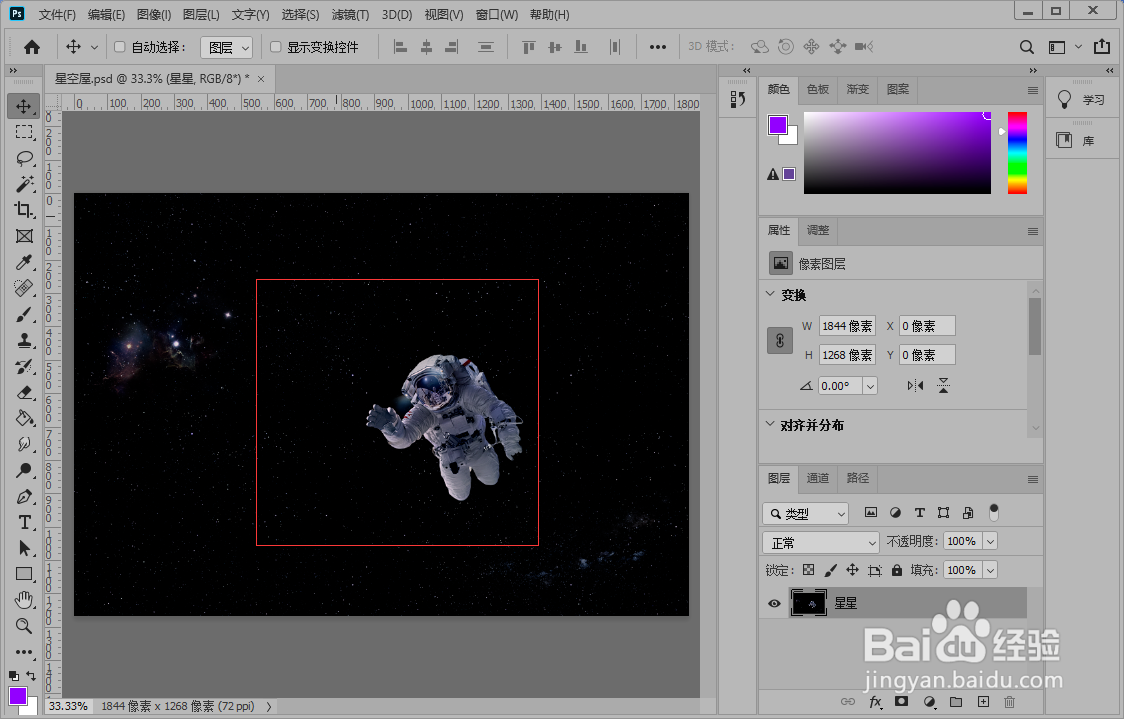1124x719 pixels.
Task: Select the Rectangular Marquee tool
Action: 24,132
